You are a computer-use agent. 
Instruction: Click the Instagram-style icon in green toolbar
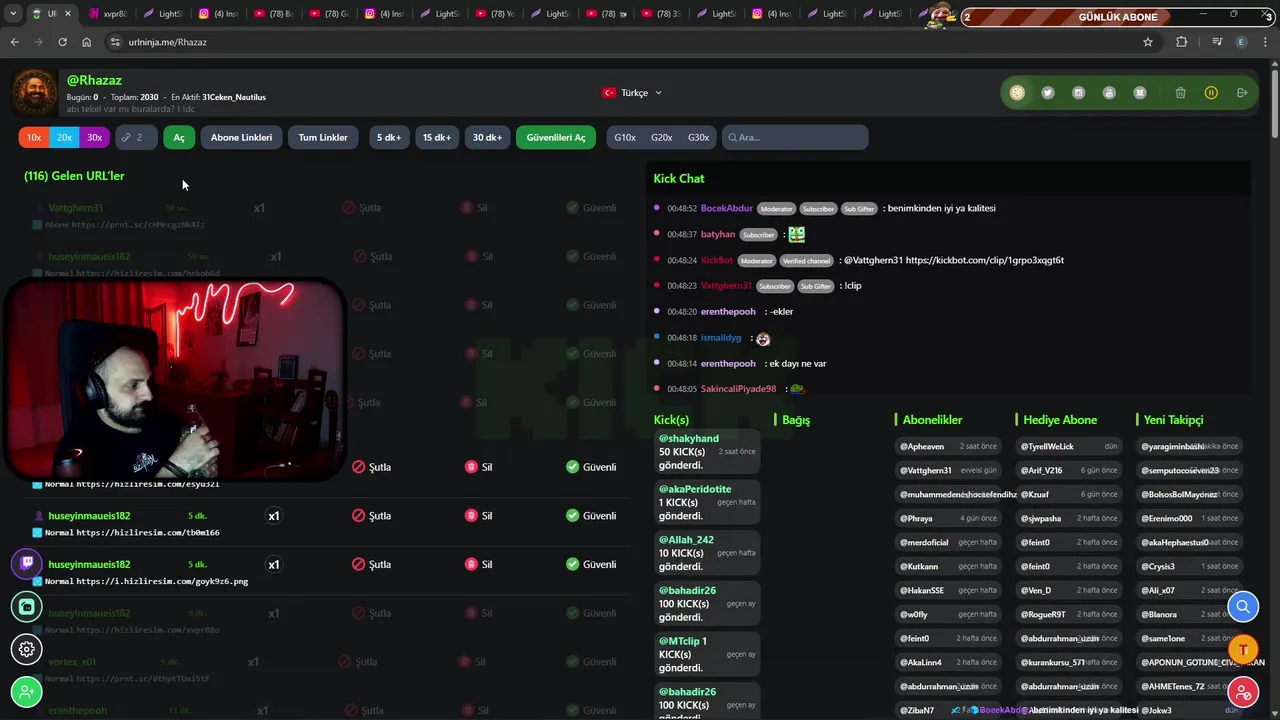click(x=1078, y=93)
